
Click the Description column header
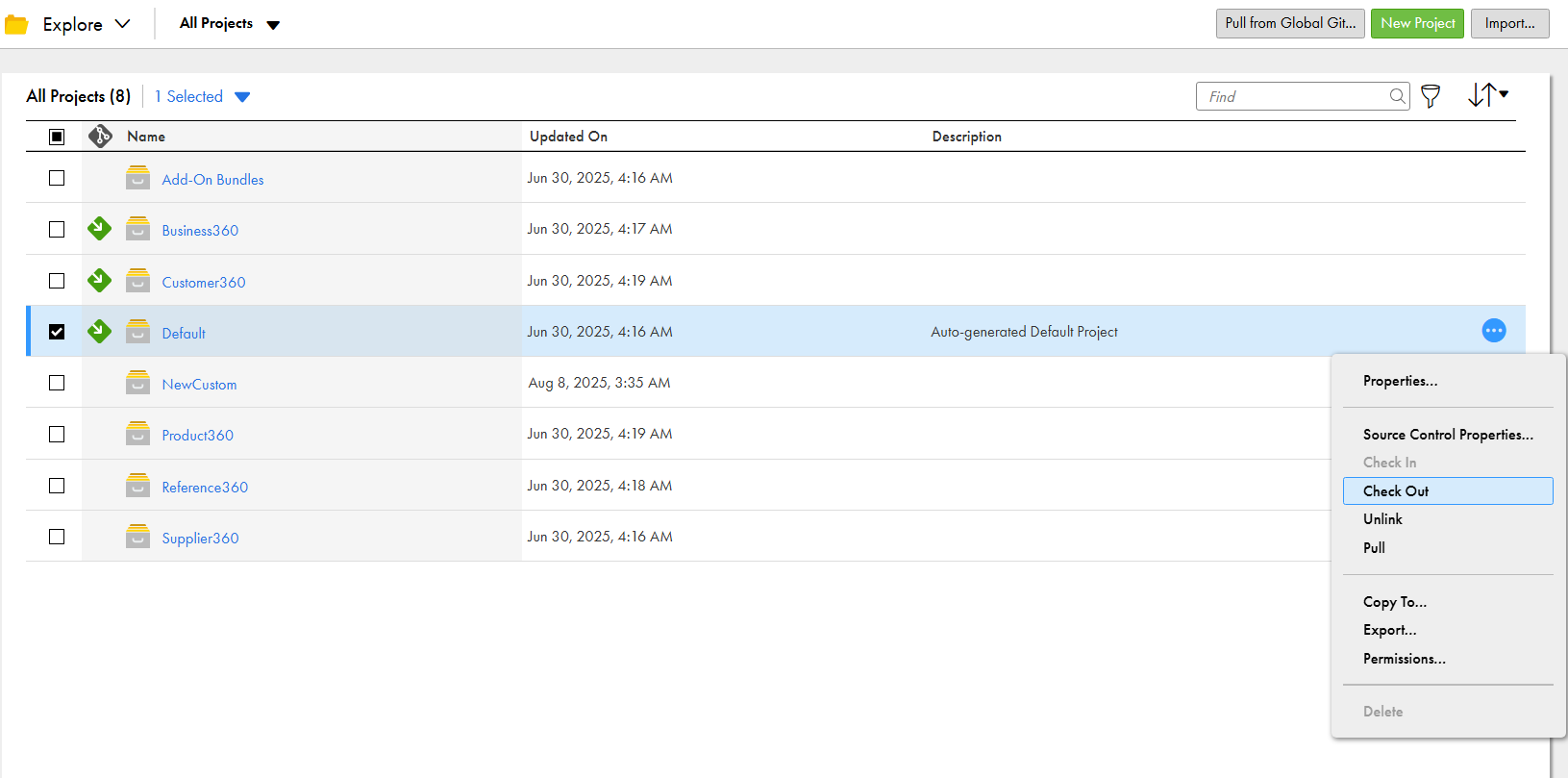pyautogui.click(x=966, y=137)
